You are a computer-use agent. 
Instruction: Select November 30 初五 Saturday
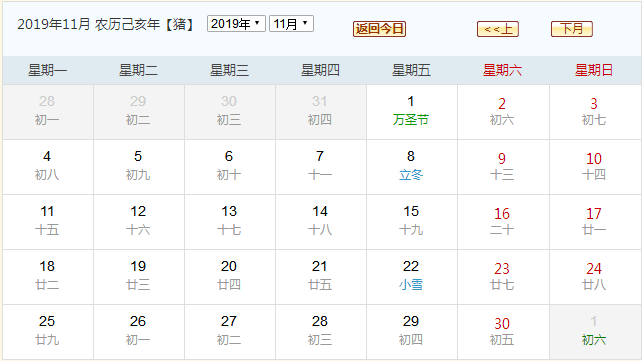pyautogui.click(x=502, y=332)
